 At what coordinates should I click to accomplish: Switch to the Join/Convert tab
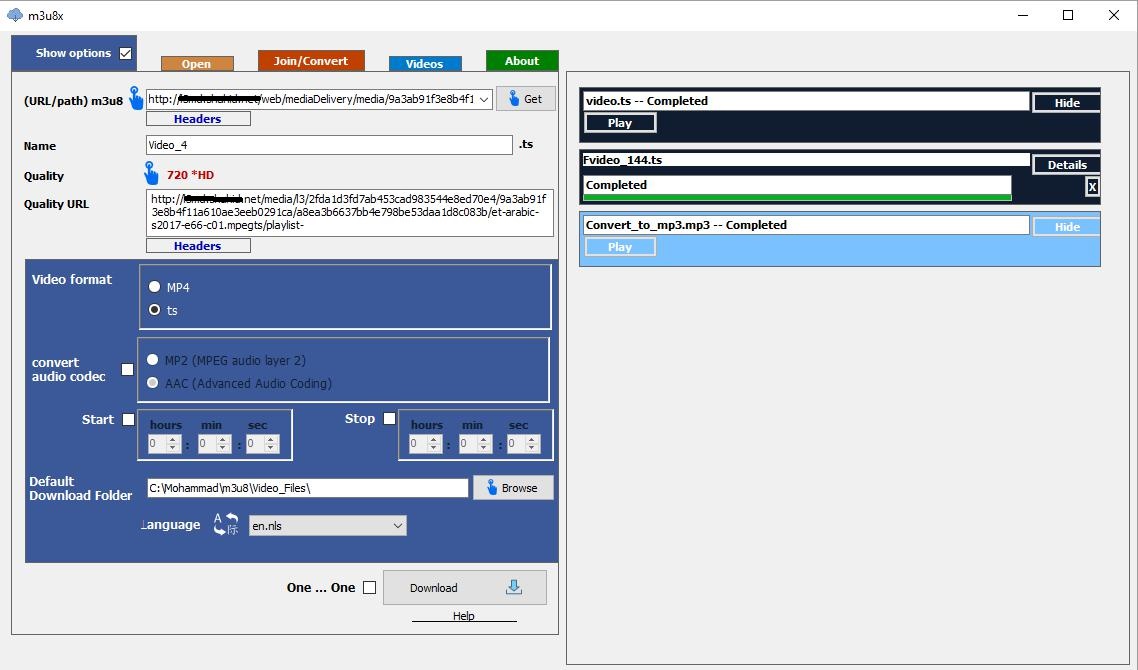click(311, 61)
